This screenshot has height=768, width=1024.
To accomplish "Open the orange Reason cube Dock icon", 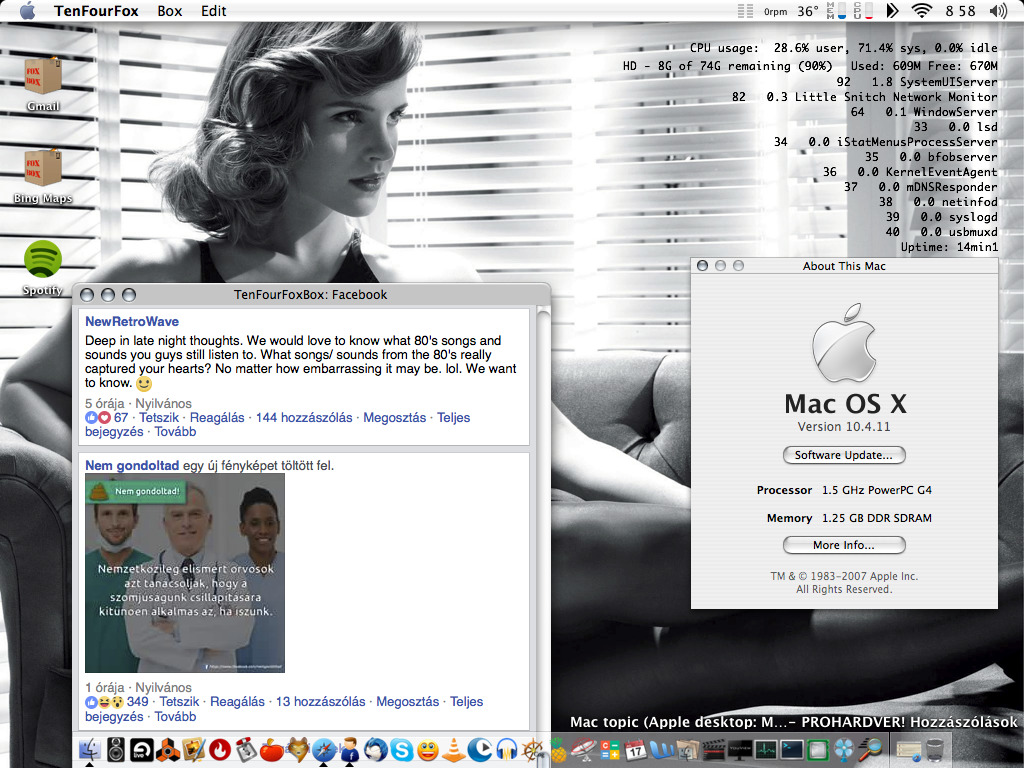I will [x=168, y=750].
